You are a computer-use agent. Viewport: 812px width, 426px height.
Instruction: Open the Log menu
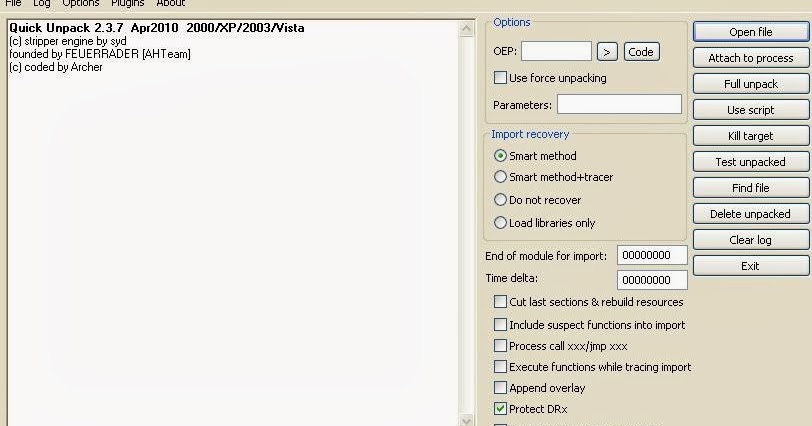tap(41, 3)
